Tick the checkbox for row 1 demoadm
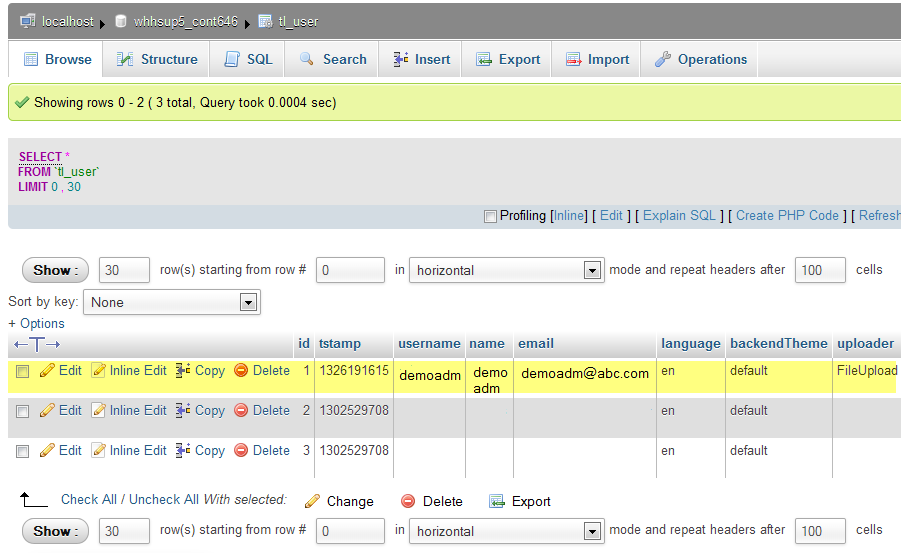Viewport: 901px width, 553px height. tap(22, 372)
